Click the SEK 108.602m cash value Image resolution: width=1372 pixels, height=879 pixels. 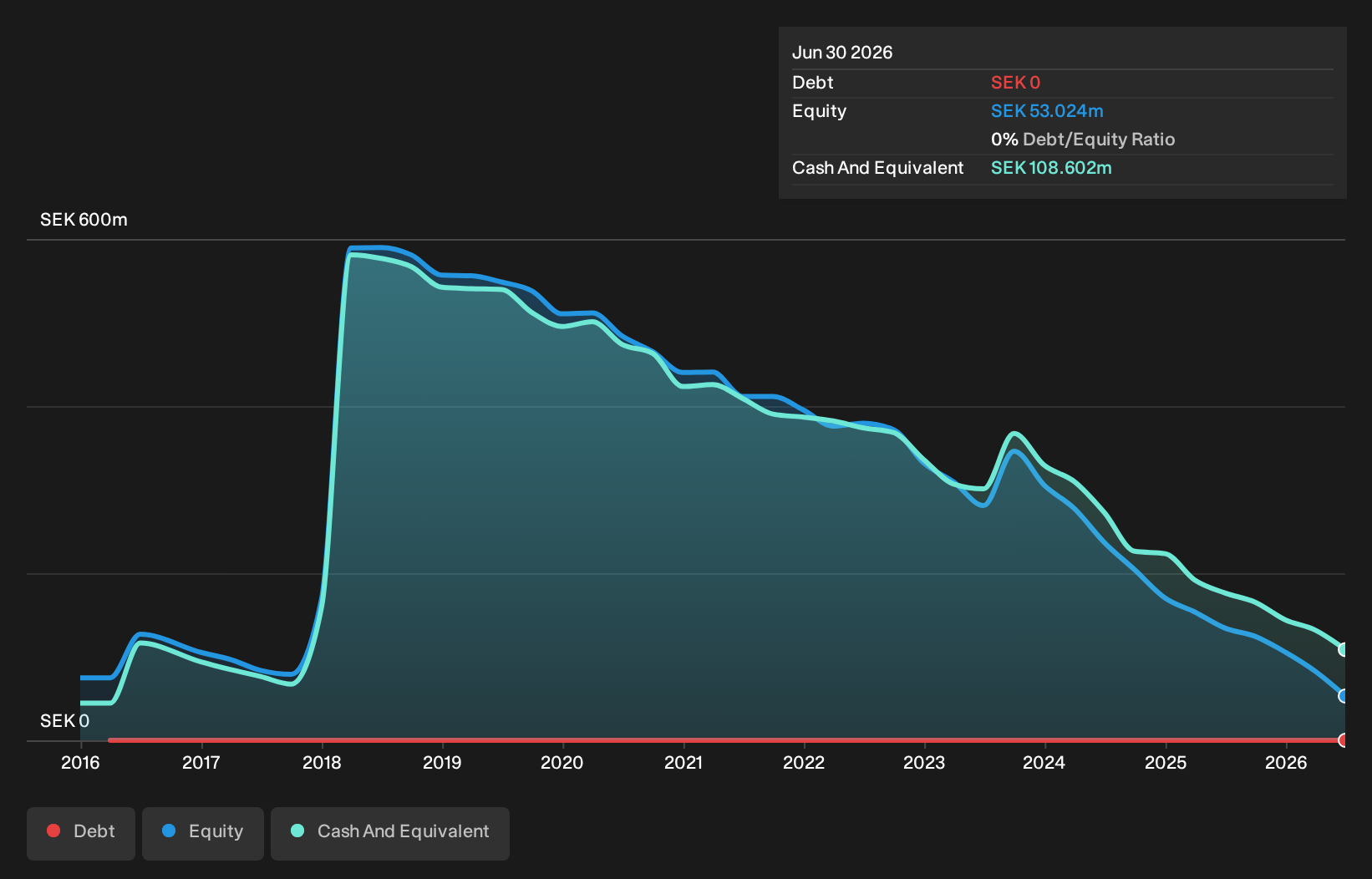[1051, 168]
